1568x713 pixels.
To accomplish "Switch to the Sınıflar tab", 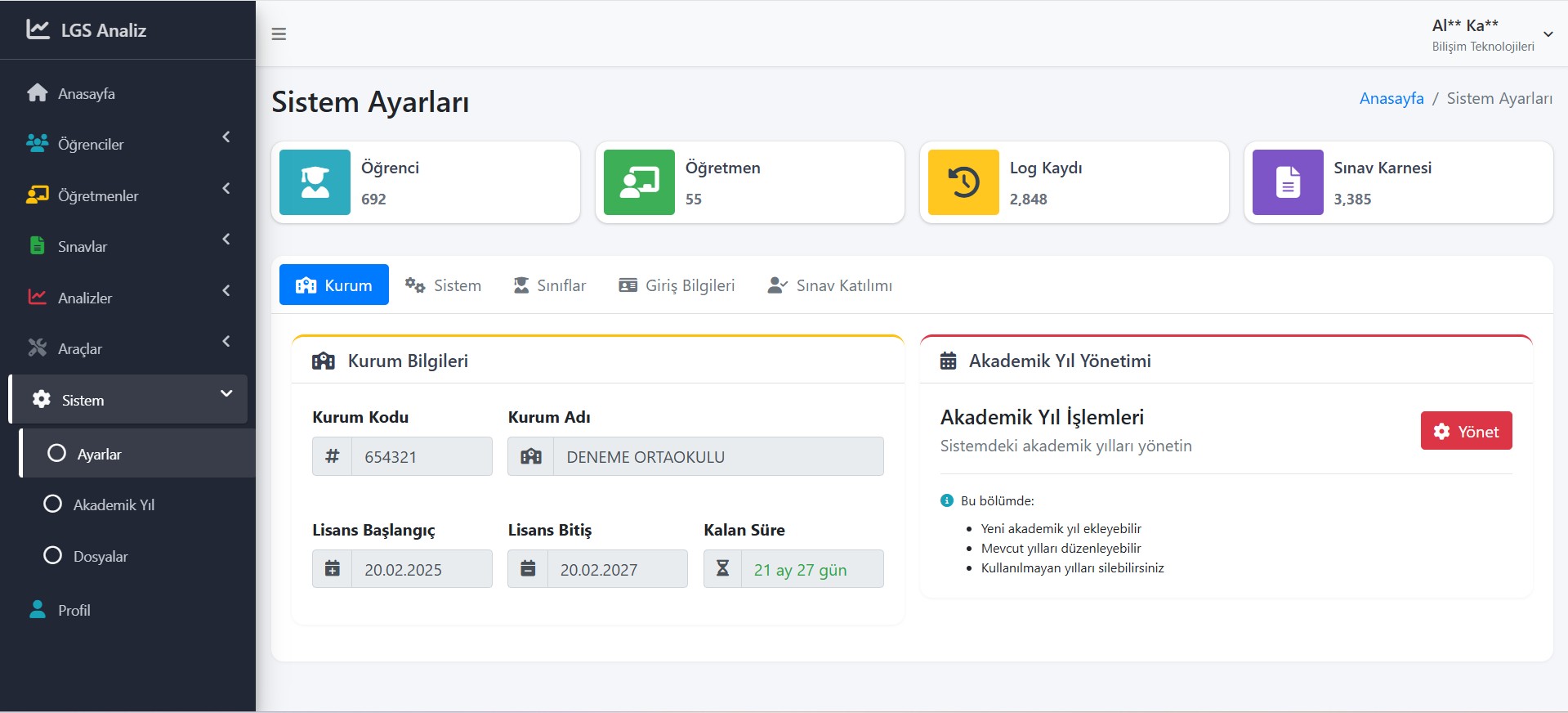I will (x=550, y=285).
